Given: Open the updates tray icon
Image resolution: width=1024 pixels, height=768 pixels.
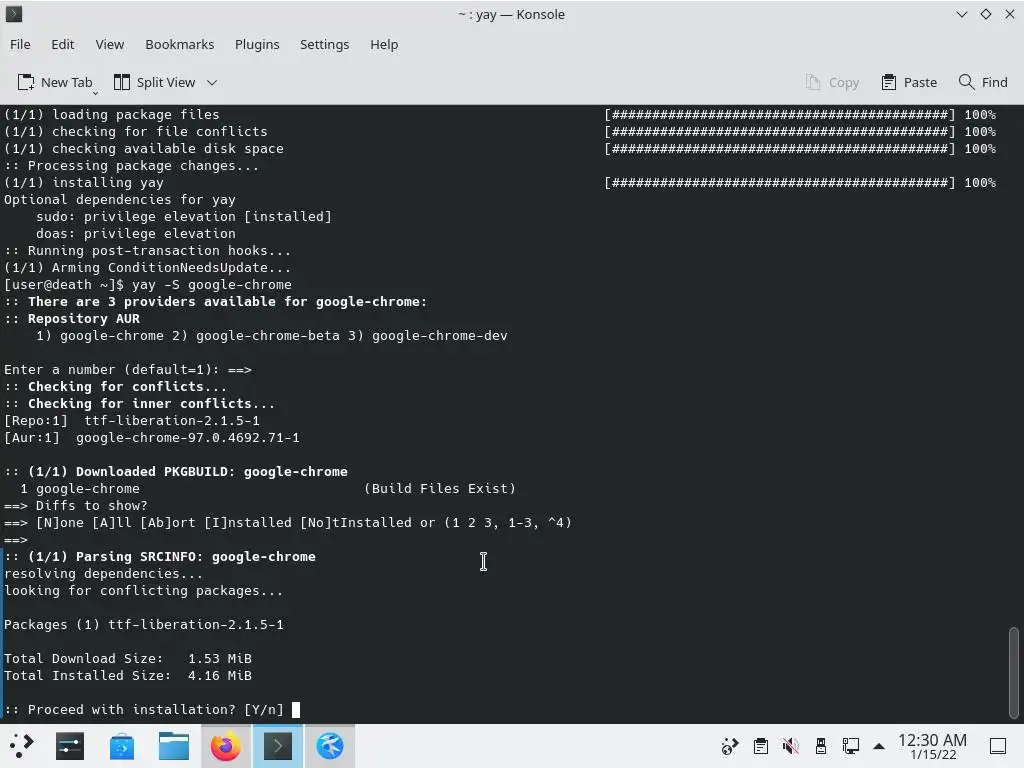Looking at the screenshot, I should pos(729,746).
